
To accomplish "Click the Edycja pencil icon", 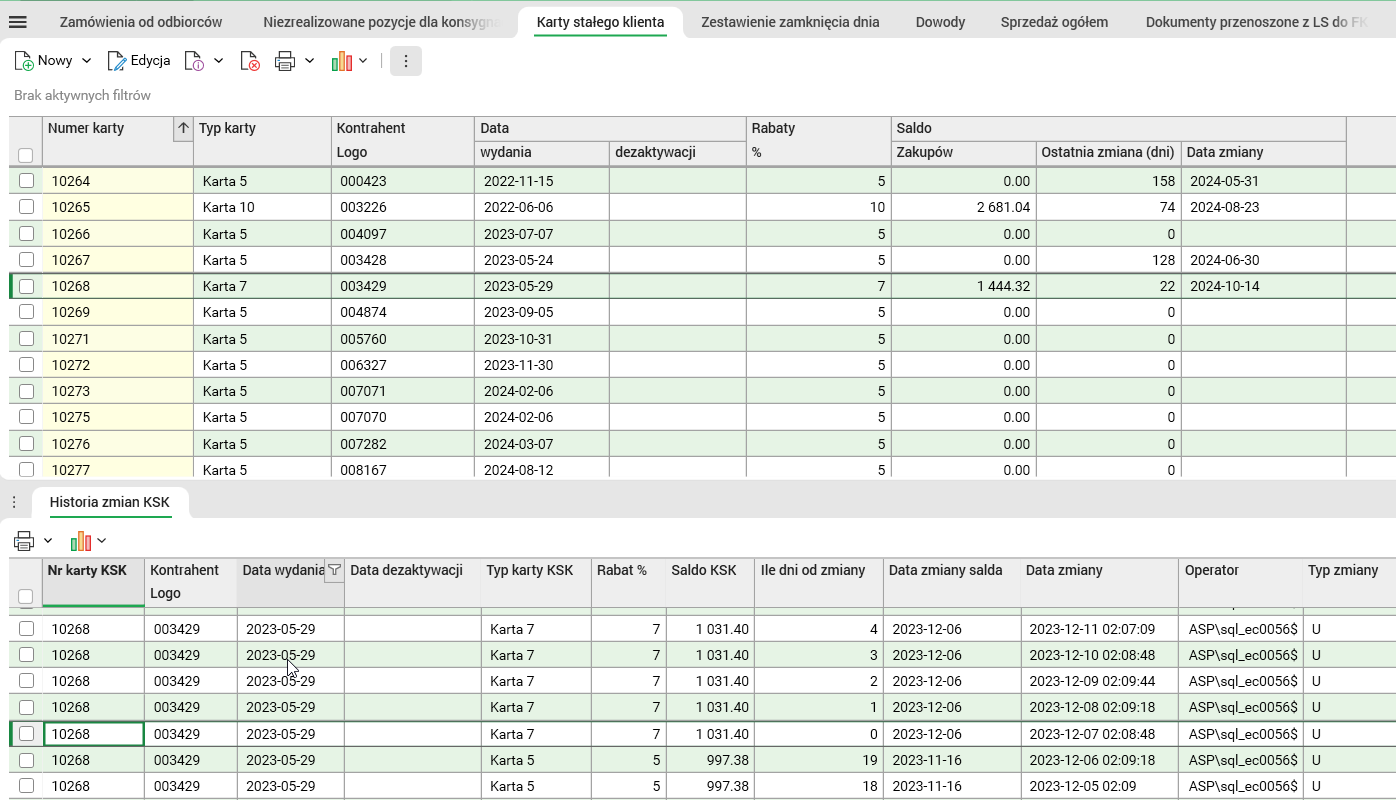I will [x=117, y=61].
